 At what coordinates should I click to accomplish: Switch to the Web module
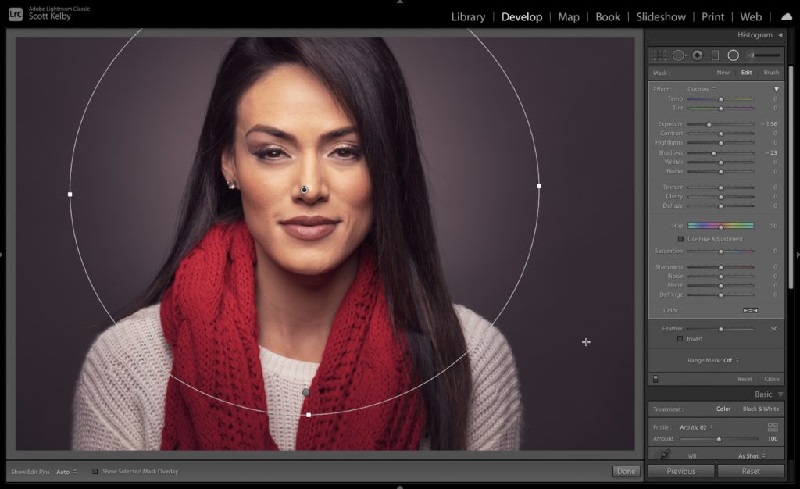tap(751, 17)
